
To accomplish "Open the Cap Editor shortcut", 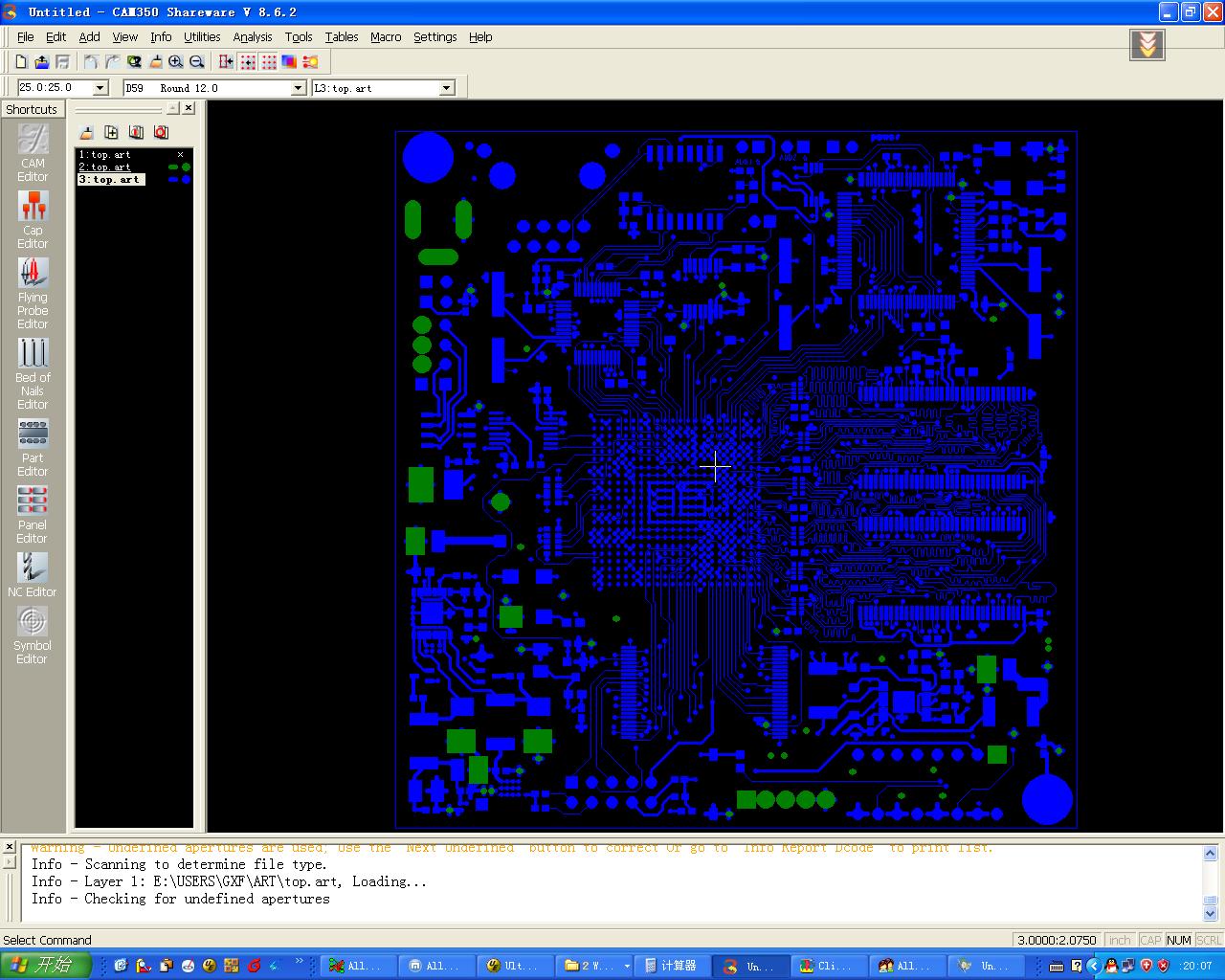I will tap(33, 220).
